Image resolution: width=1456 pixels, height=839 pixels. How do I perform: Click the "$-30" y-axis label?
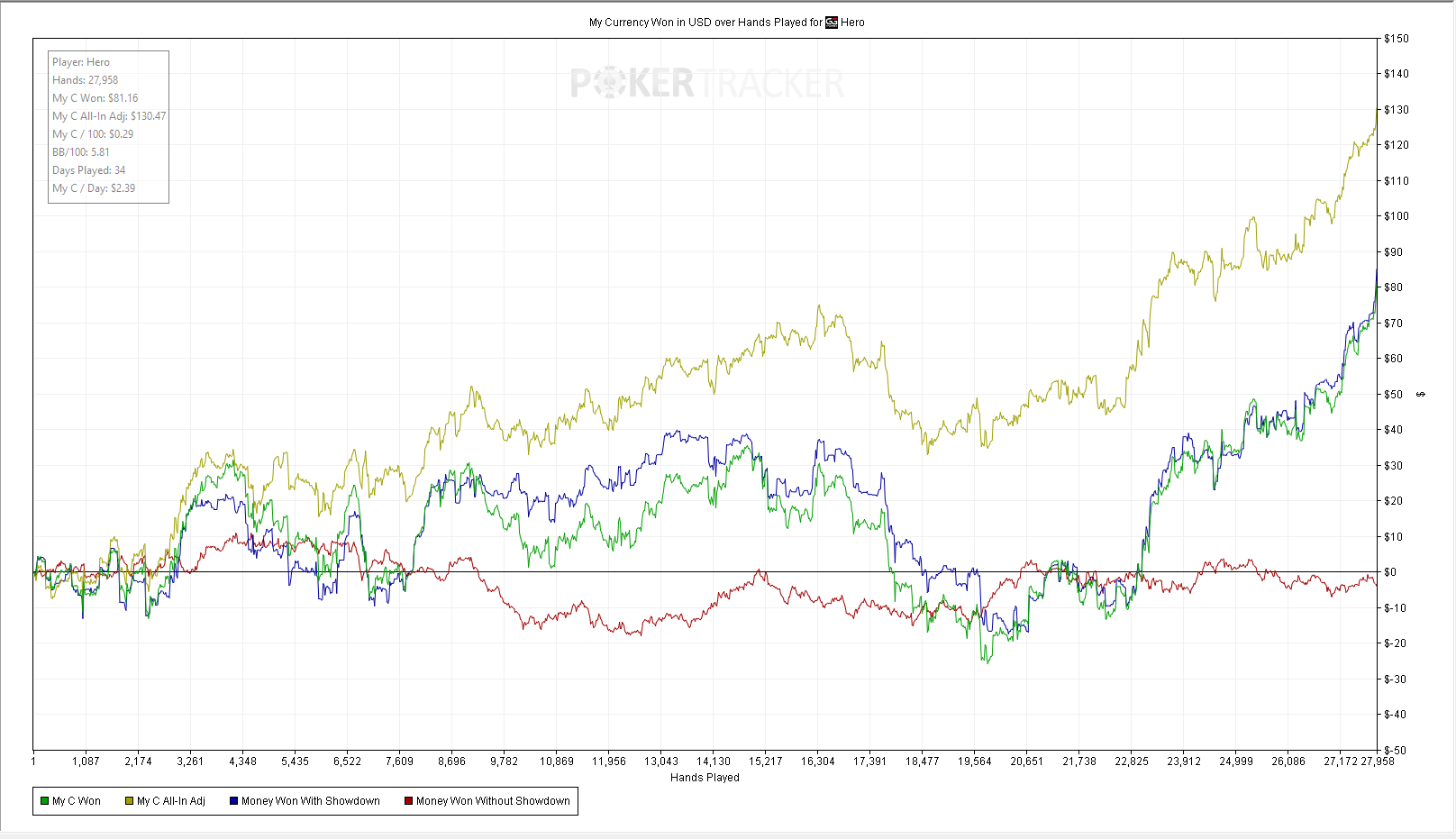[1396, 679]
